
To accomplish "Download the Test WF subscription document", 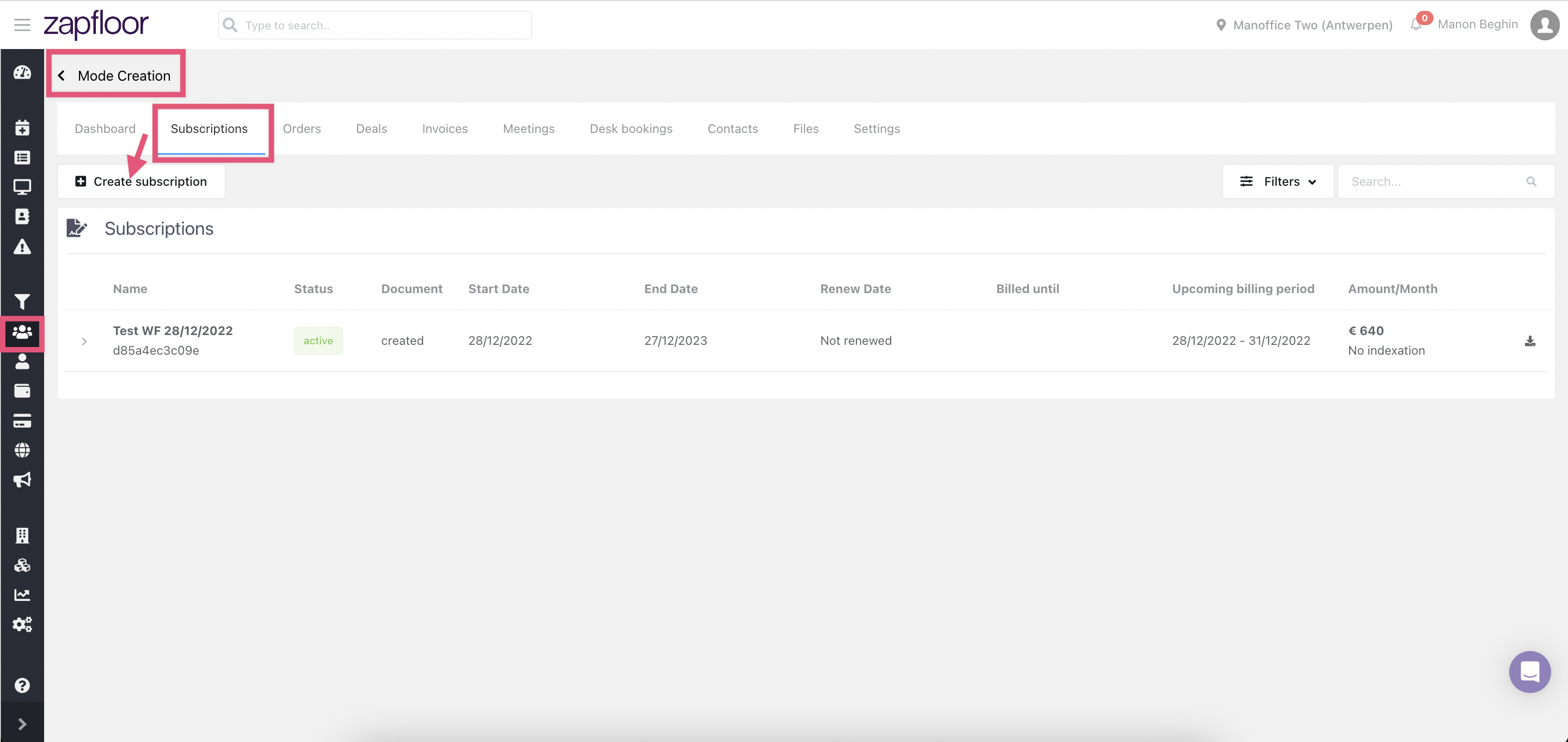I will pyautogui.click(x=1530, y=341).
